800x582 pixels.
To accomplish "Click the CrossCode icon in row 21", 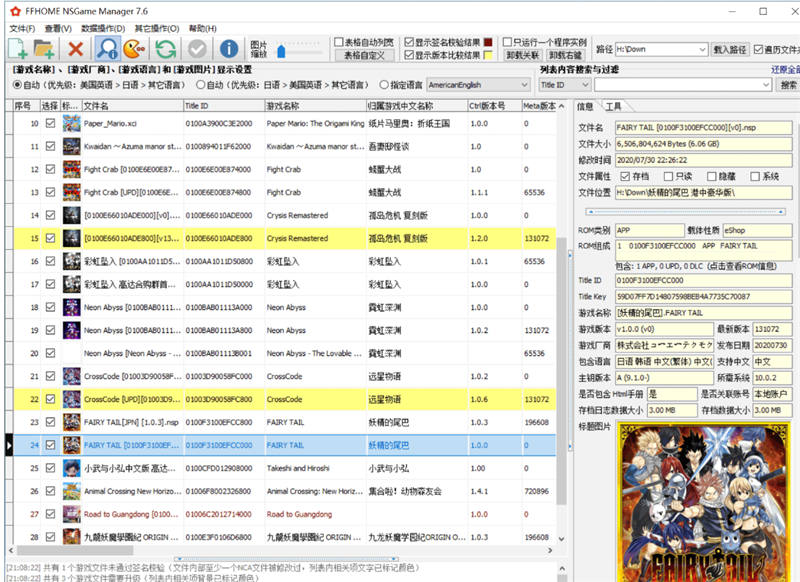I will tap(71, 376).
